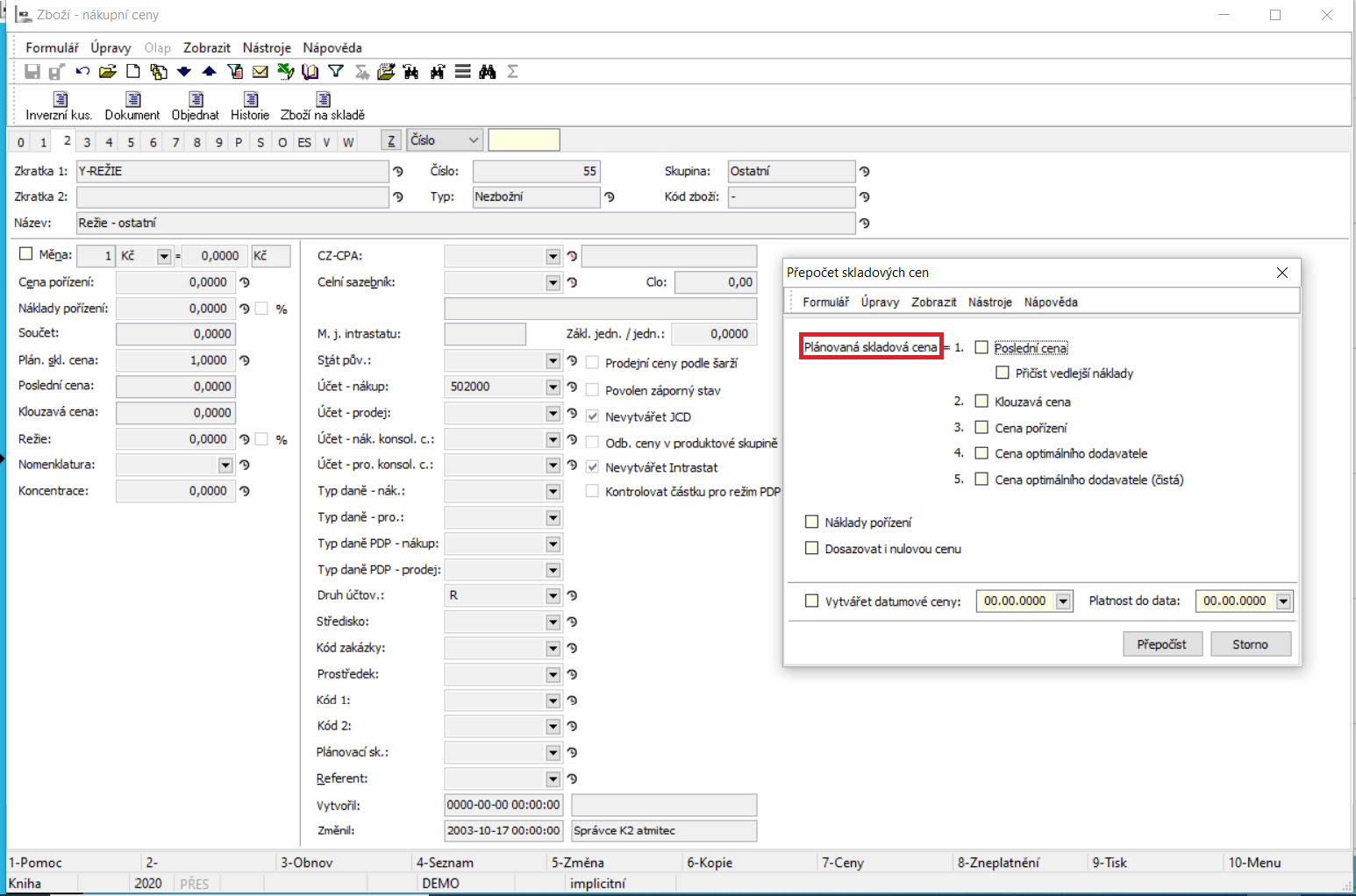Open the Nástroje menu in main window
The height and width of the screenshot is (896, 1356).
(267, 47)
